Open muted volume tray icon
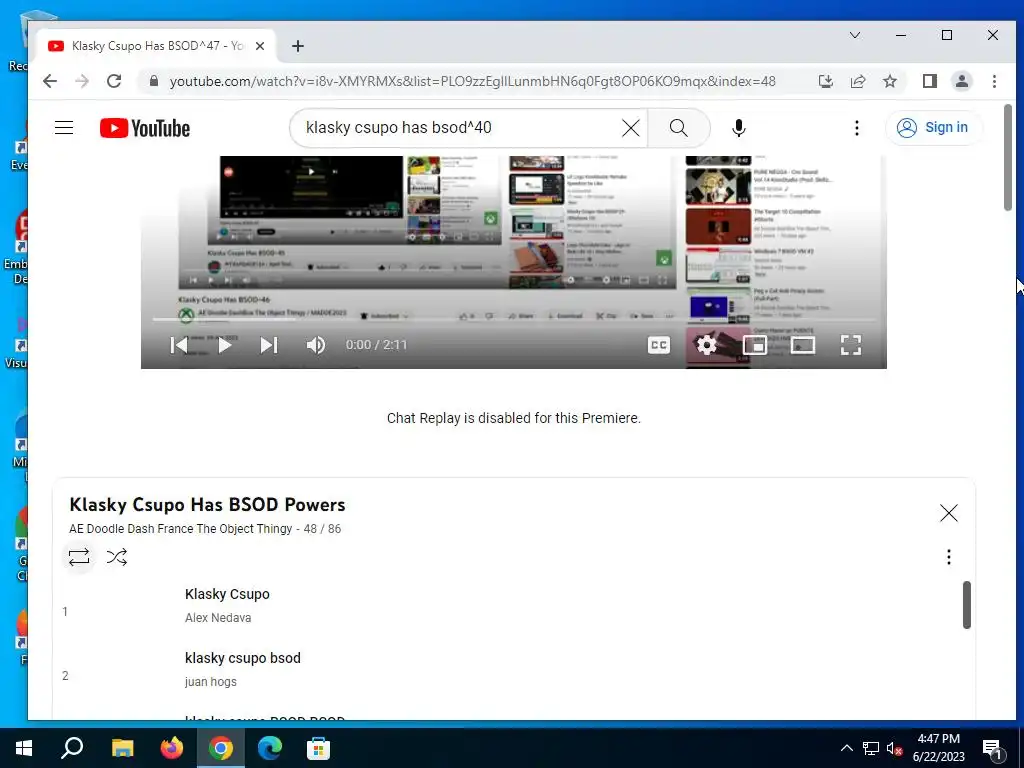1024x768 pixels. pos(894,748)
